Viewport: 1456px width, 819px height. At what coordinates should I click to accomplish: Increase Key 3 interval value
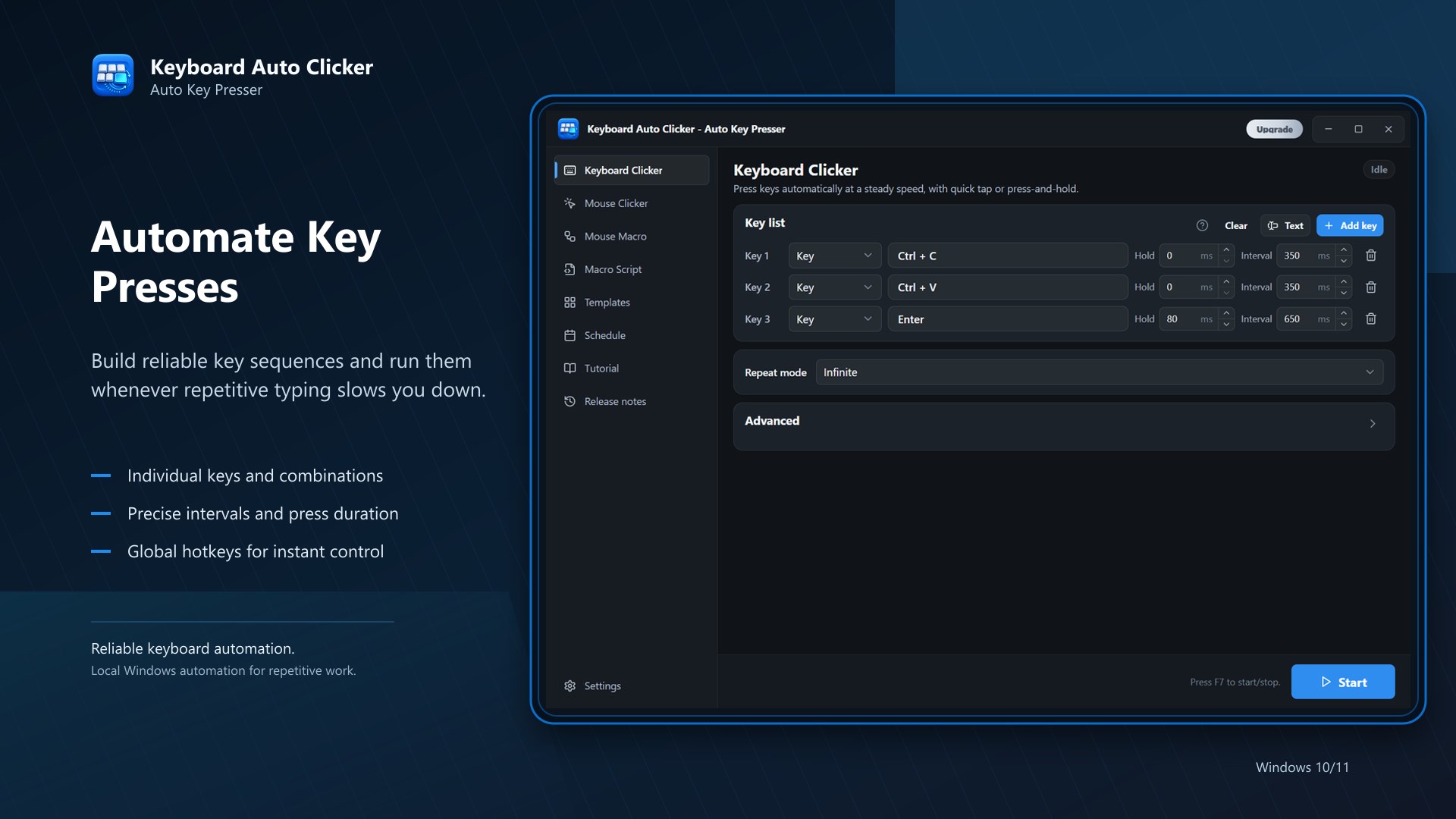click(1344, 313)
